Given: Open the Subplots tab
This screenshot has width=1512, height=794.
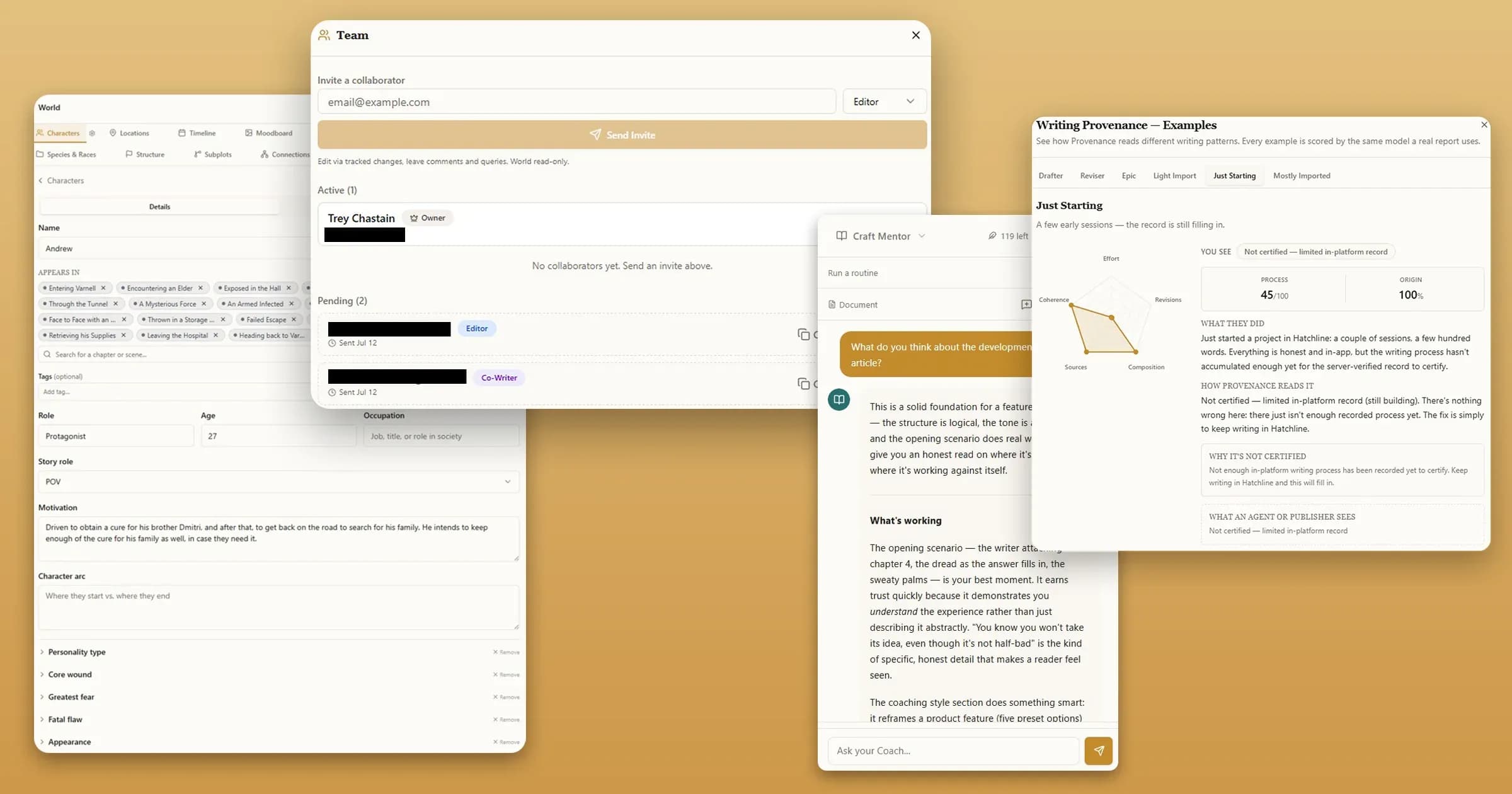Looking at the screenshot, I should [213, 154].
